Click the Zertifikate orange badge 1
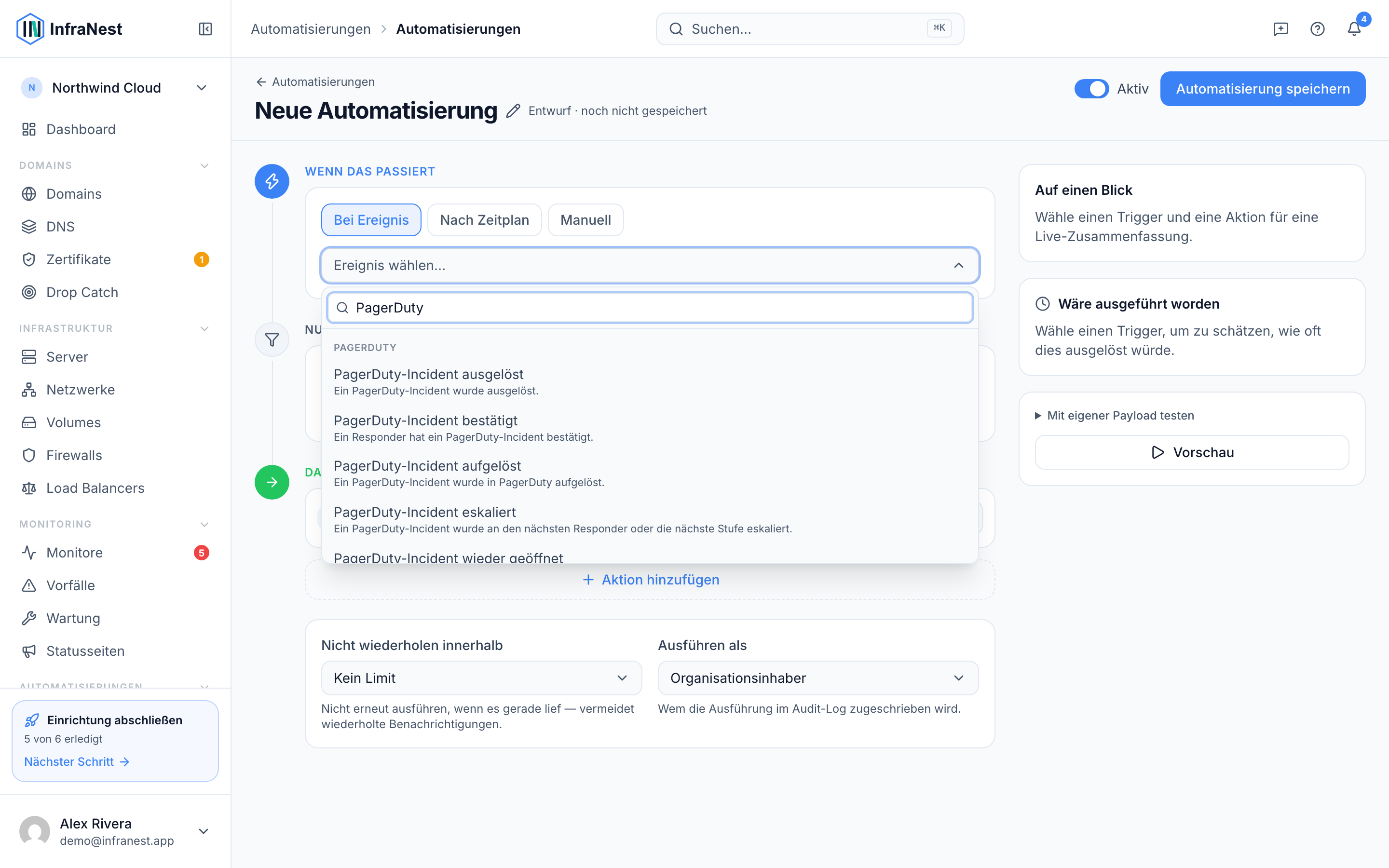 click(202, 259)
